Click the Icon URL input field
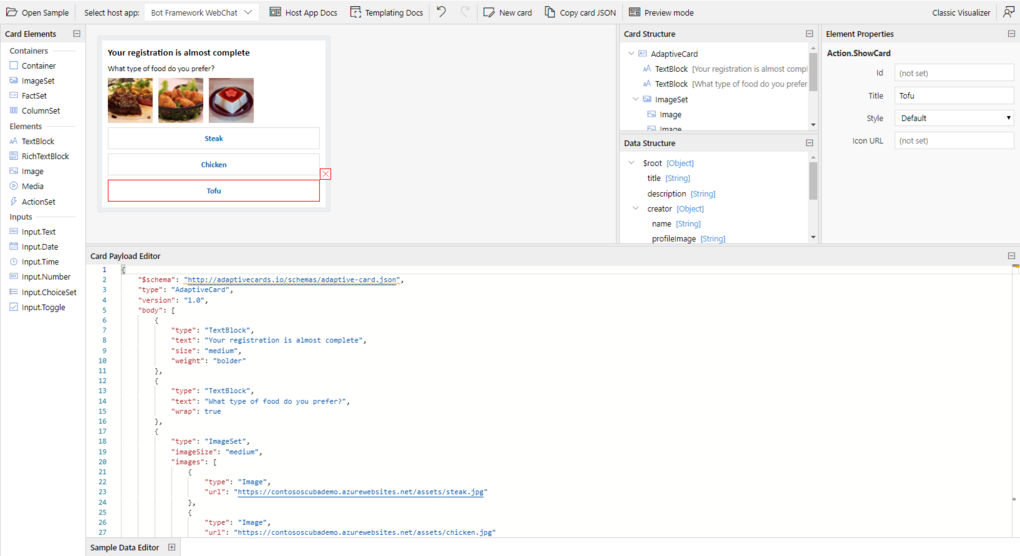The height and width of the screenshot is (556, 1020). 954,140
